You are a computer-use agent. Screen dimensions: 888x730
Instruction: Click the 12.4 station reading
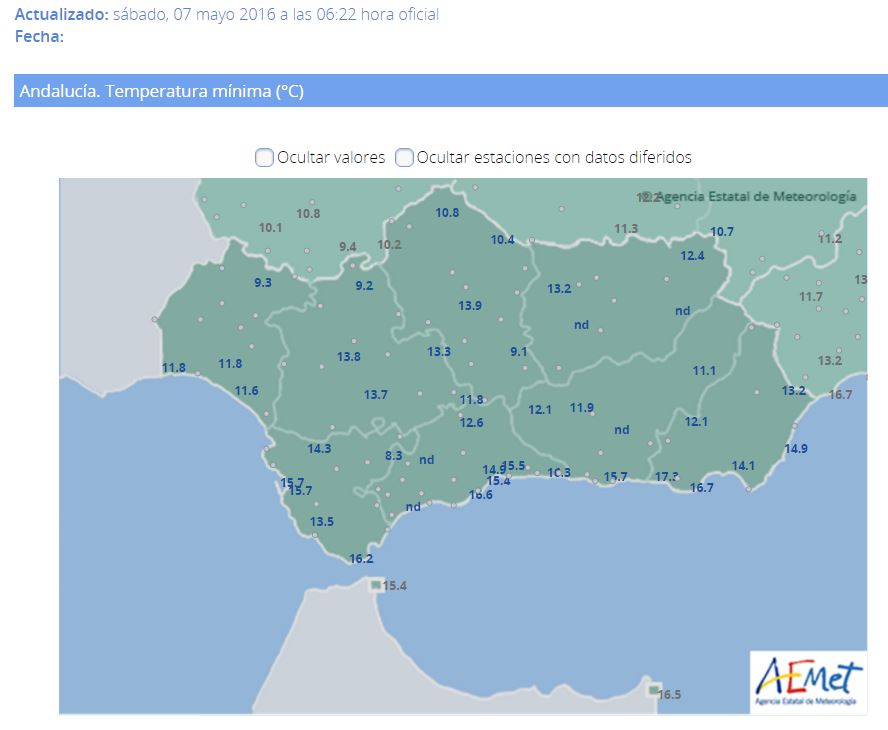tap(692, 256)
